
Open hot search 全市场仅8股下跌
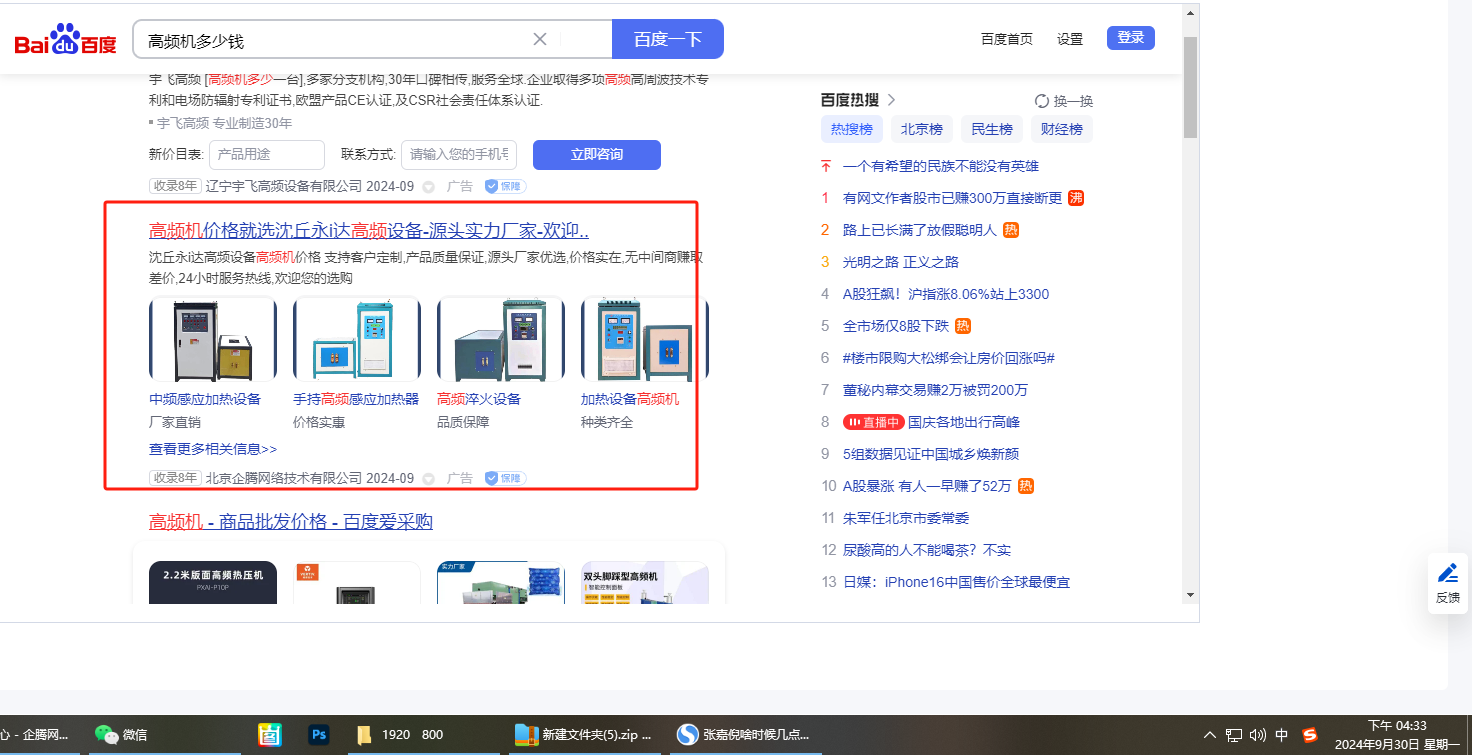(896, 326)
